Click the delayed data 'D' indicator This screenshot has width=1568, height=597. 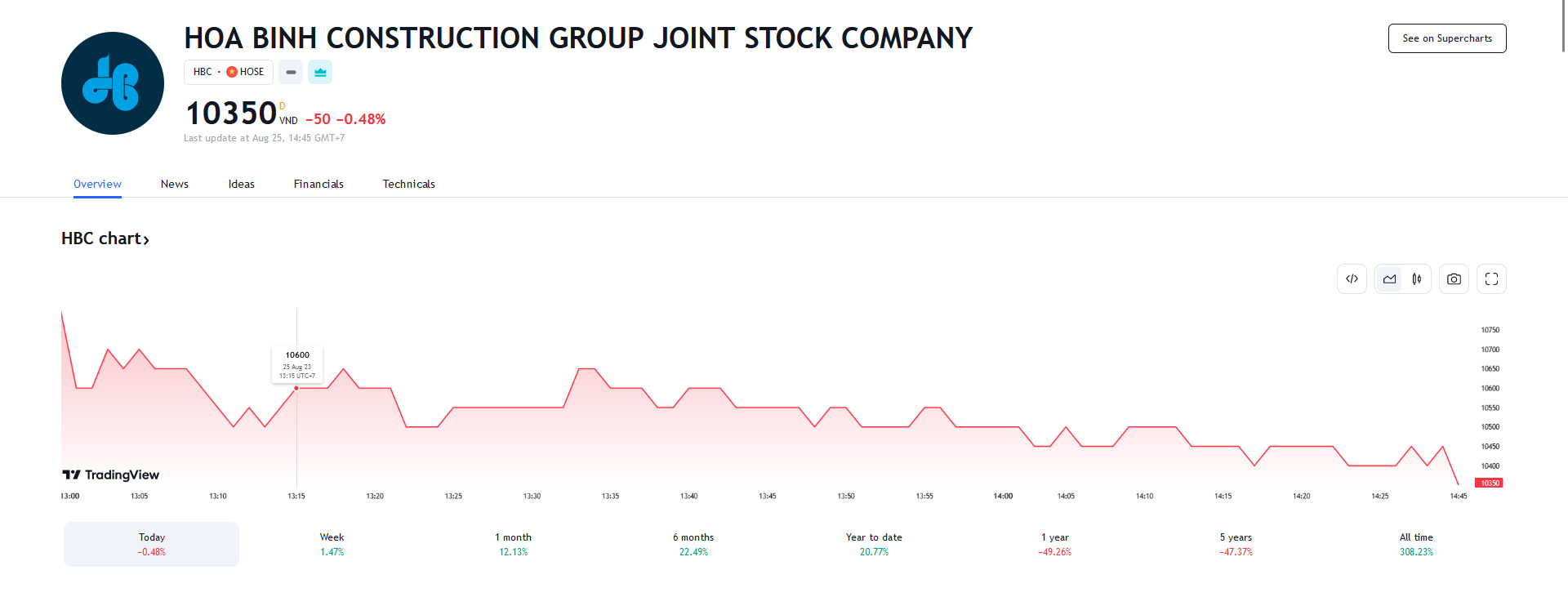[283, 105]
